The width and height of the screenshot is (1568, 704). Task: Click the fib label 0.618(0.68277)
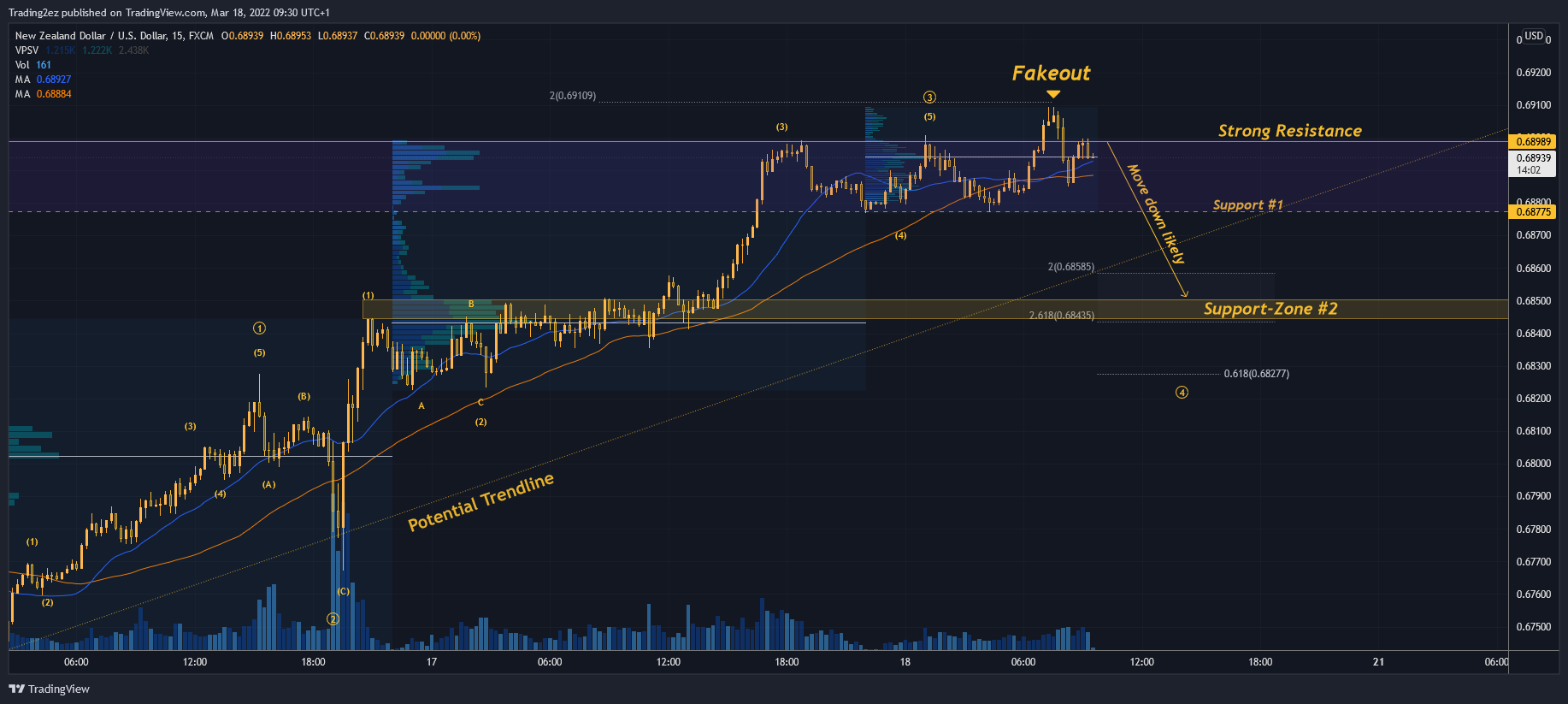click(1256, 374)
